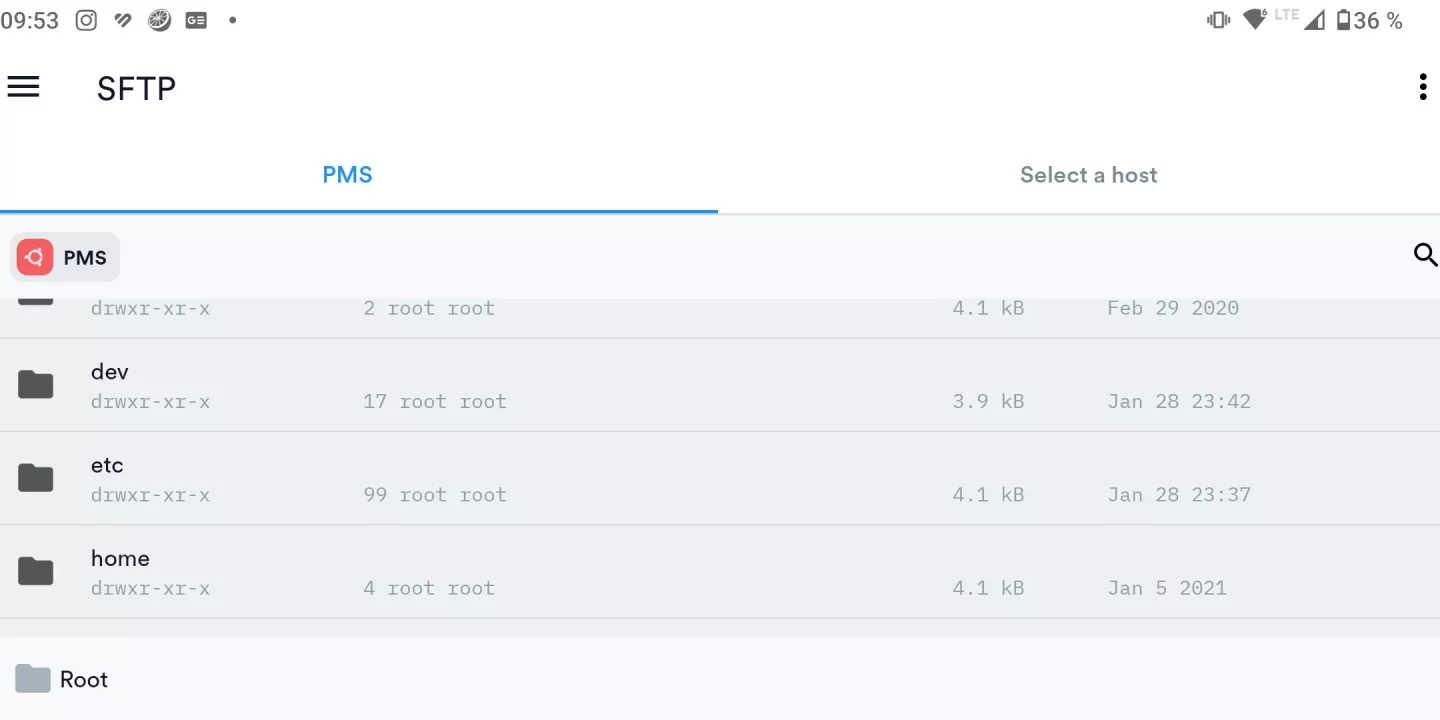Tap the drwxr-xr-x permissions of home

tap(150, 588)
